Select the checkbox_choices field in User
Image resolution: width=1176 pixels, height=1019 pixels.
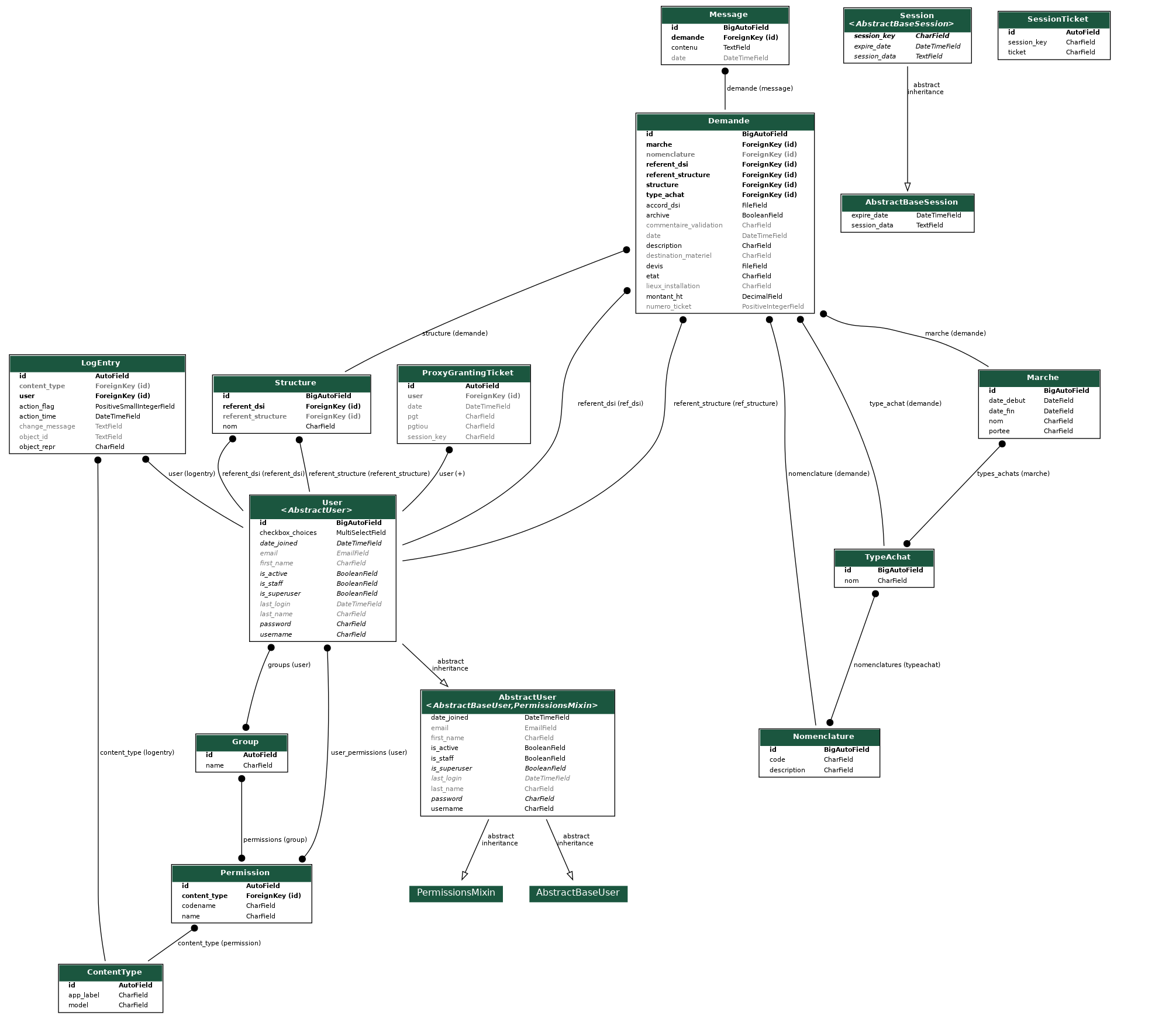point(288,533)
